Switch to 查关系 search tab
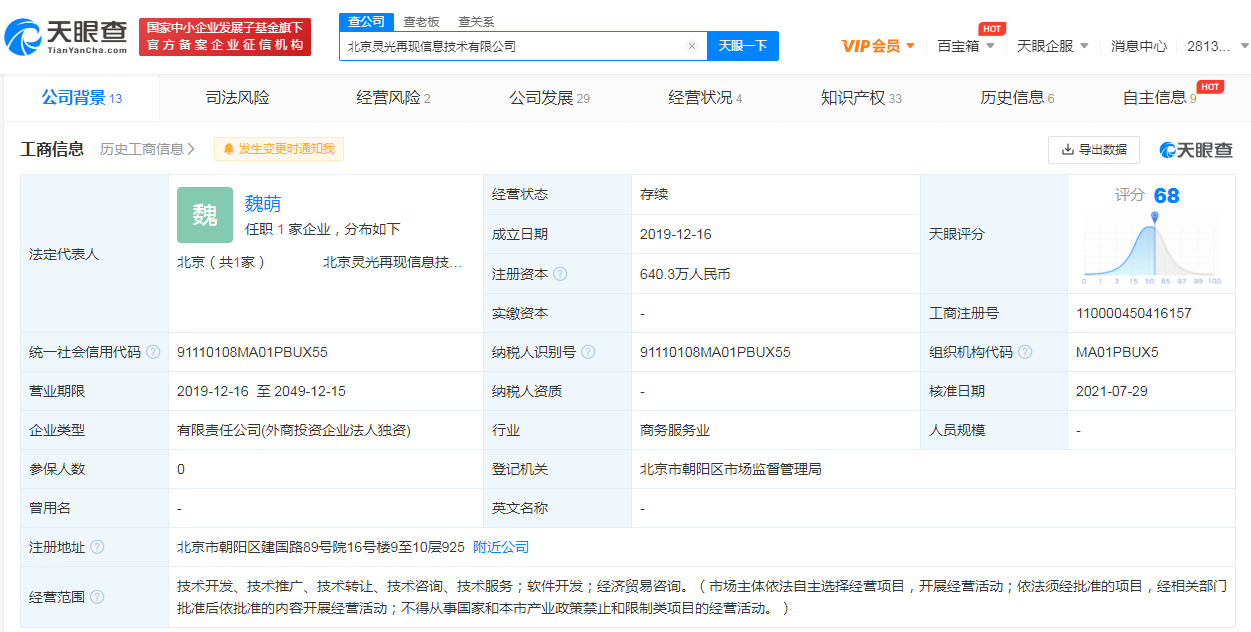Viewport: 1251px width, 632px height. click(476, 22)
